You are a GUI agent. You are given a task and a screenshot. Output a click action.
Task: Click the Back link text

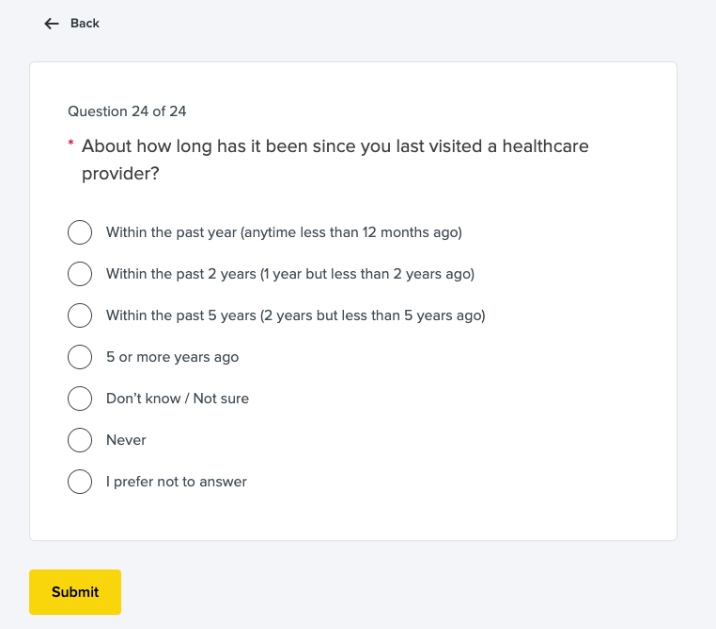pos(85,23)
